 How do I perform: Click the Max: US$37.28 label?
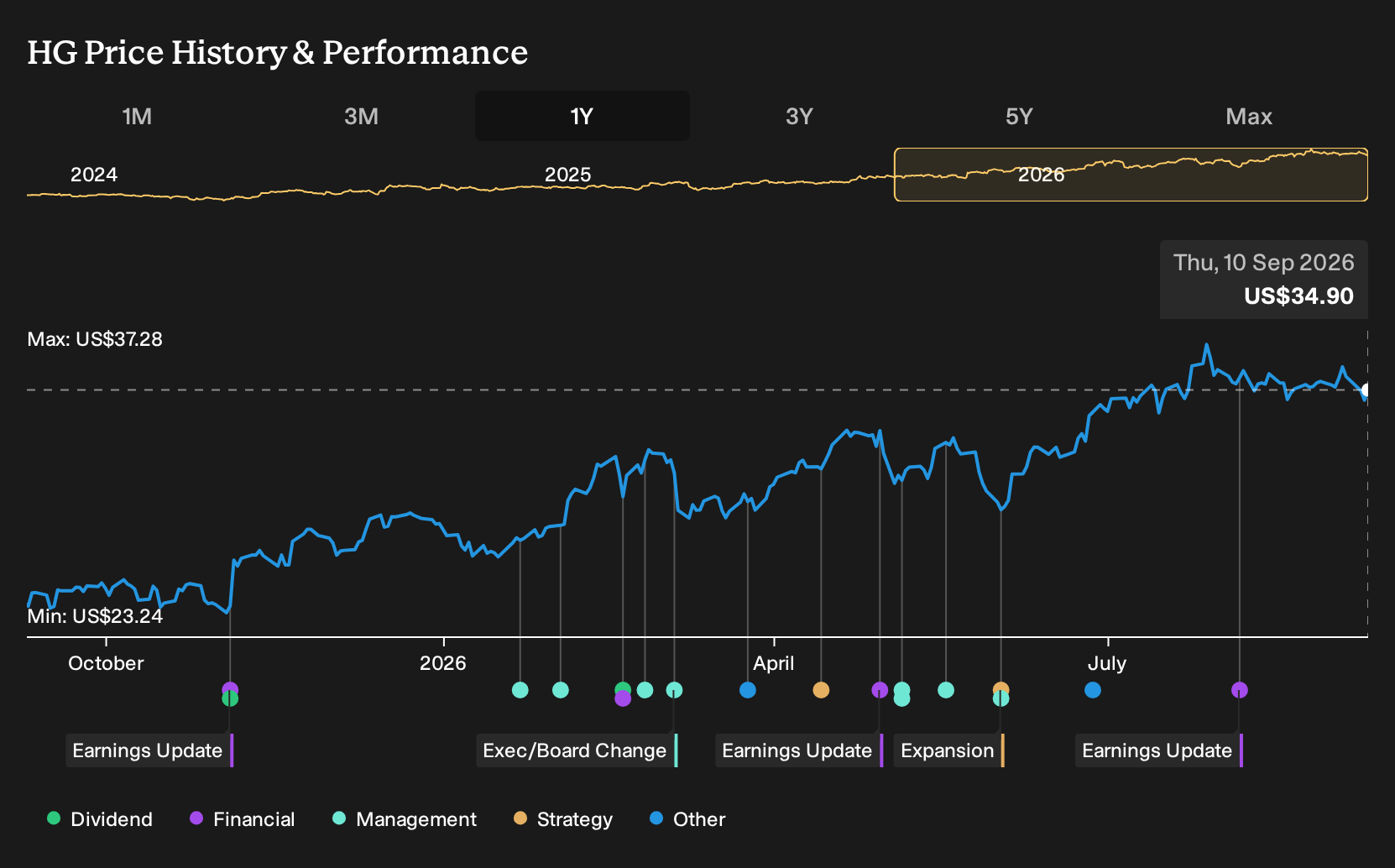click(x=95, y=339)
